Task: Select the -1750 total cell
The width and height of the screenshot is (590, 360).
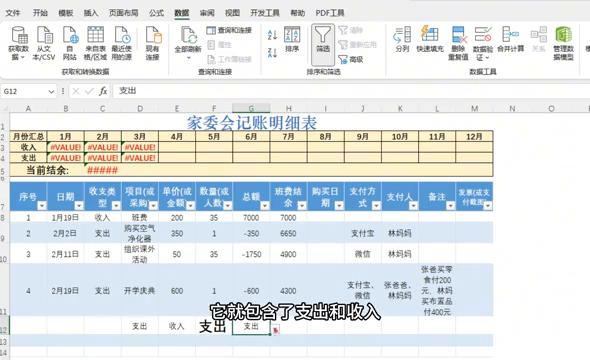Action: coord(251,254)
